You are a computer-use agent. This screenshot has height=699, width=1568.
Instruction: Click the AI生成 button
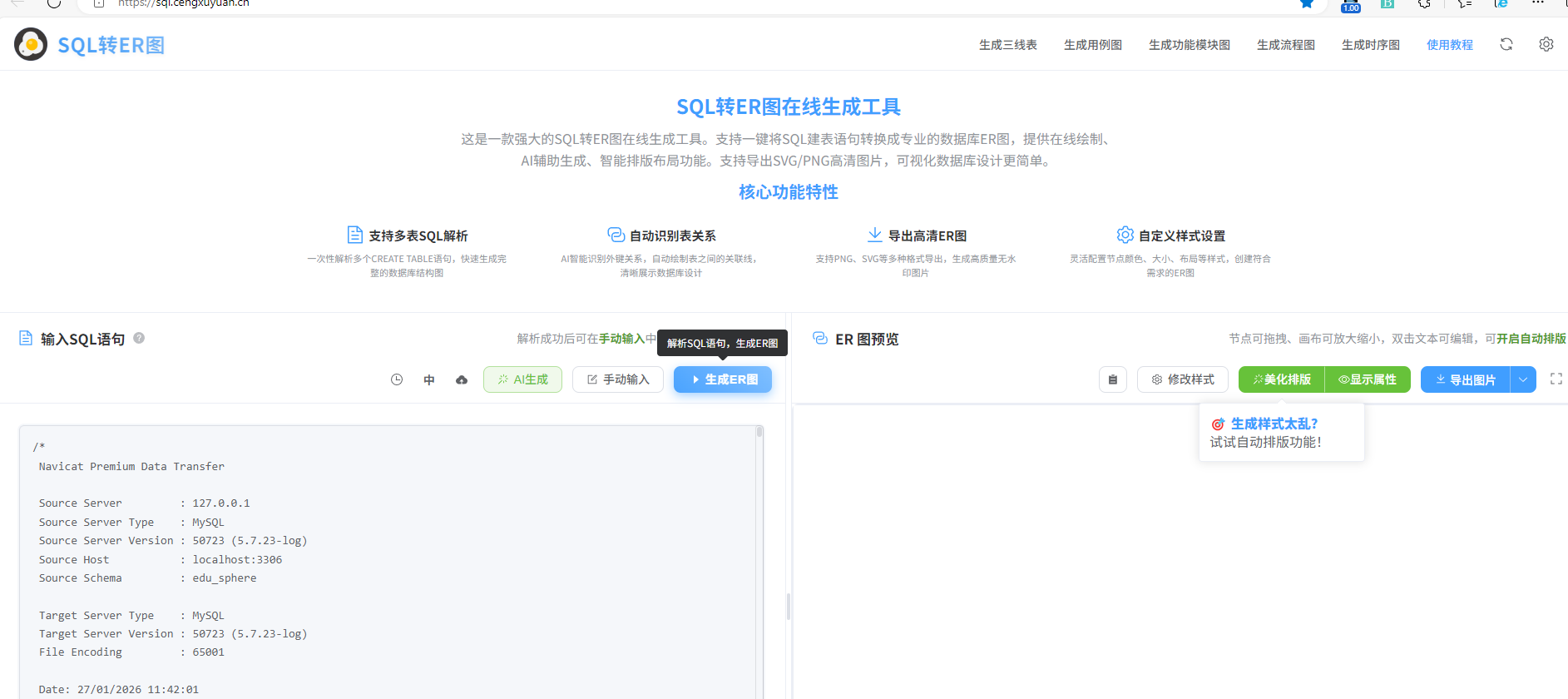[522, 379]
